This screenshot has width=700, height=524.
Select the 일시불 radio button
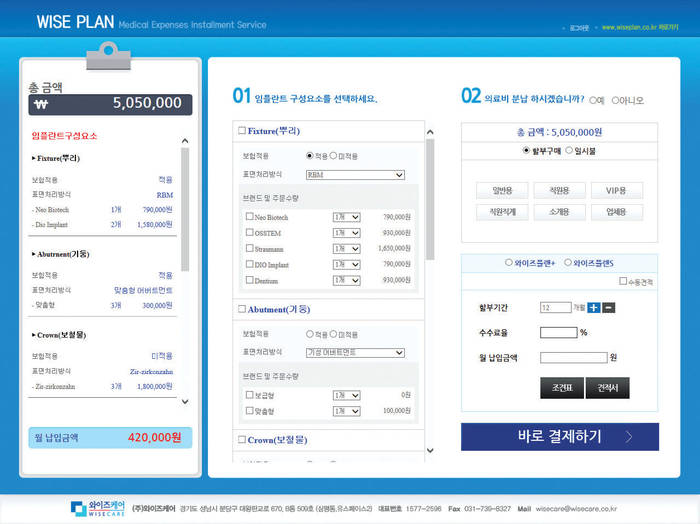(x=569, y=151)
